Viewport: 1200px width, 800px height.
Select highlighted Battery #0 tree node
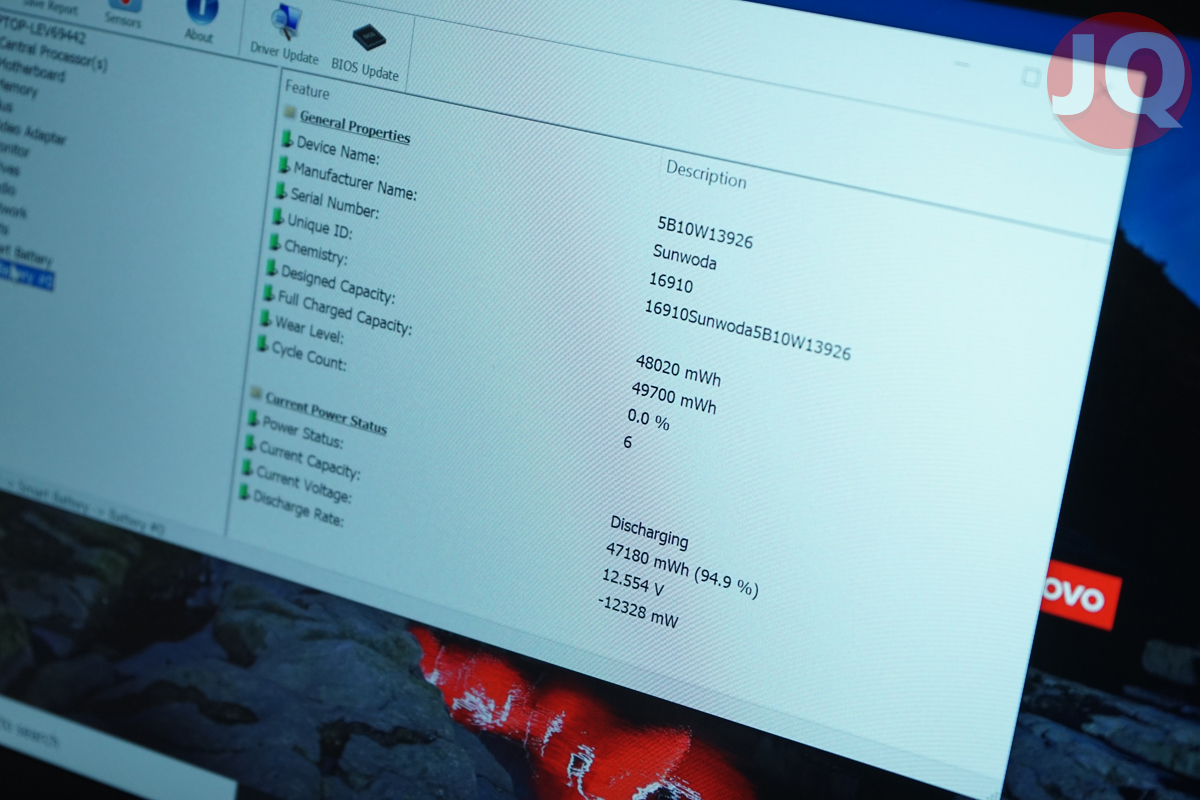pyautogui.click(x=26, y=276)
